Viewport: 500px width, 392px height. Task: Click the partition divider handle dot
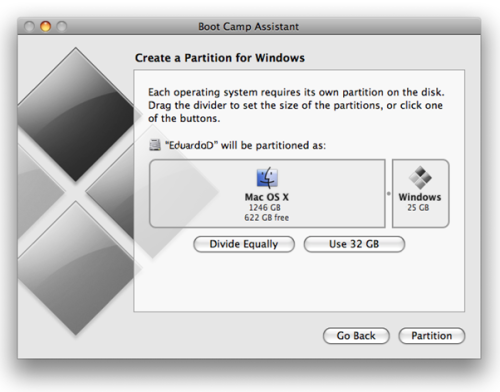[389, 193]
